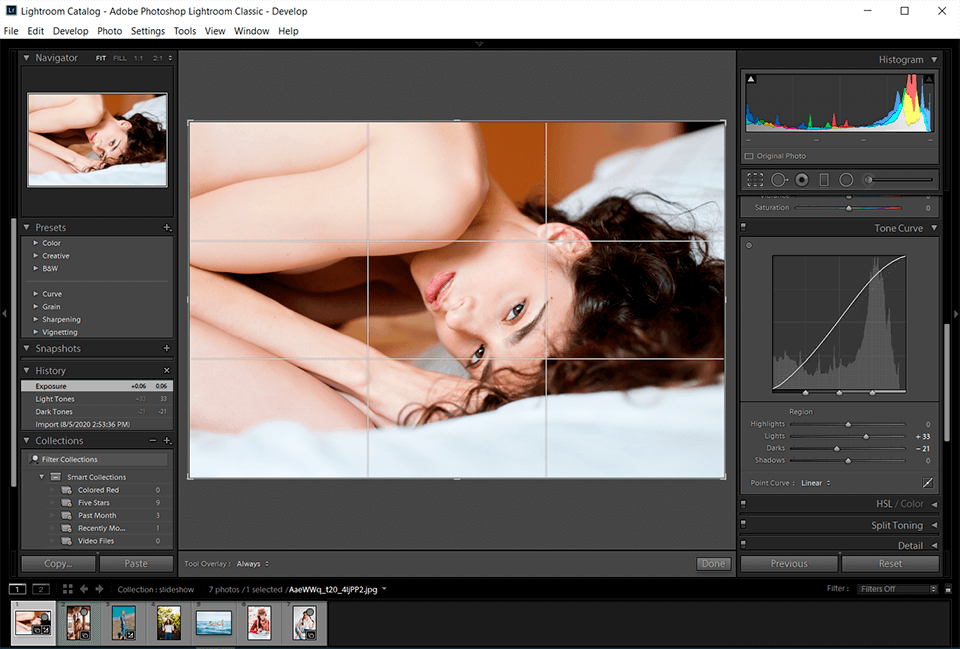Screen dimensions: 960x649
Task: Activate the Graduated Filter tool
Action: [x=824, y=180]
